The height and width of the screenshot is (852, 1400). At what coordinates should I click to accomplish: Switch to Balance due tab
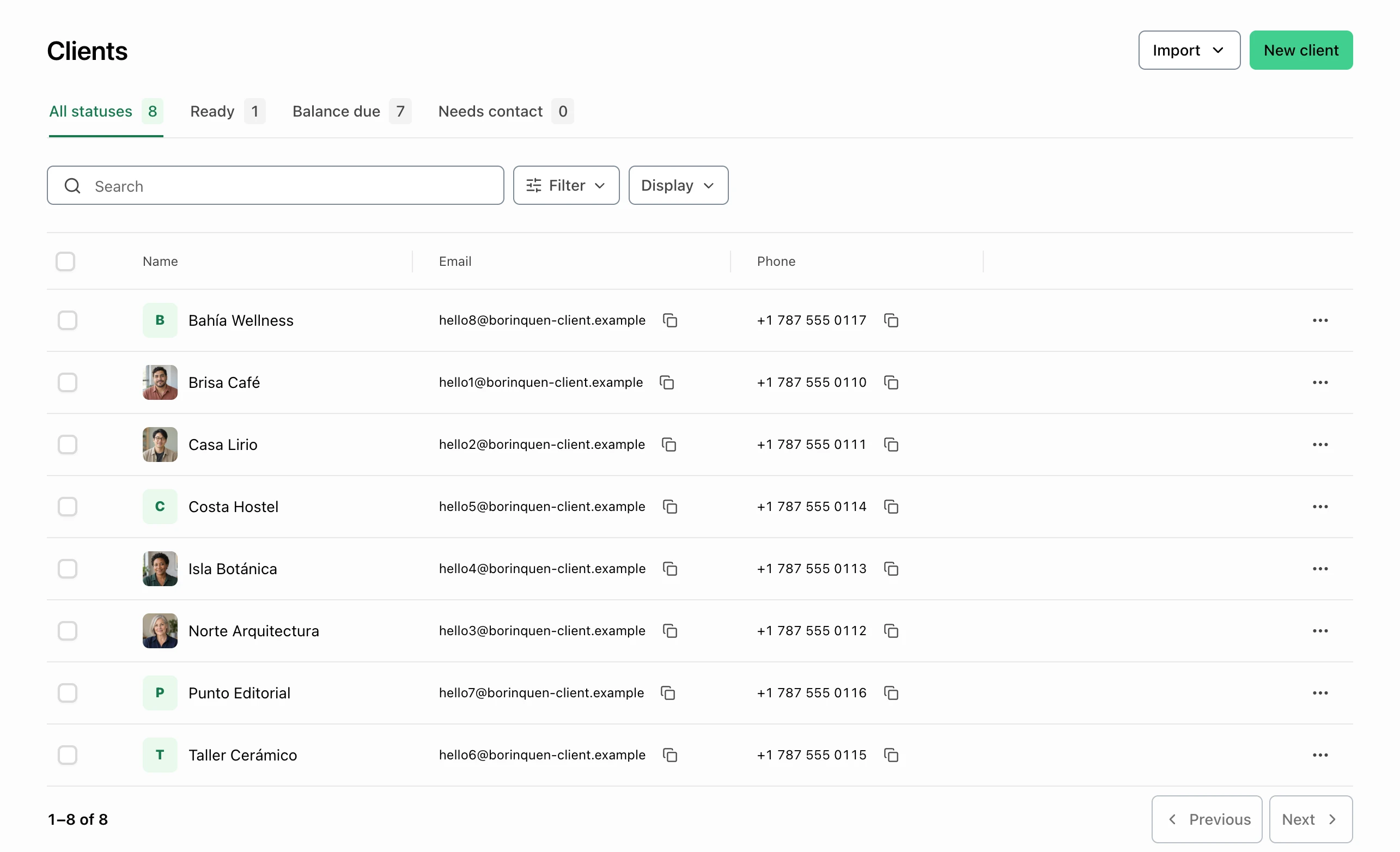pos(352,111)
